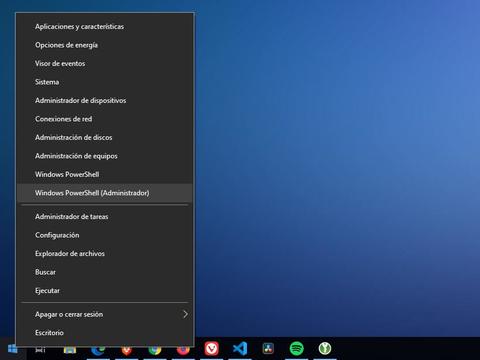
Task: Select Buscar menu entry
Action: [x=105, y=272]
